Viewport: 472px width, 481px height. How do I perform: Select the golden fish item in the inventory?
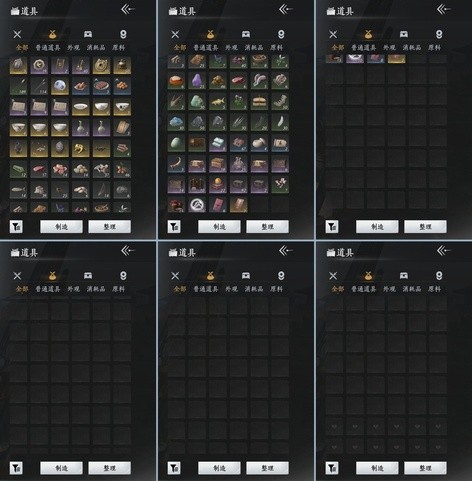pos(218,102)
